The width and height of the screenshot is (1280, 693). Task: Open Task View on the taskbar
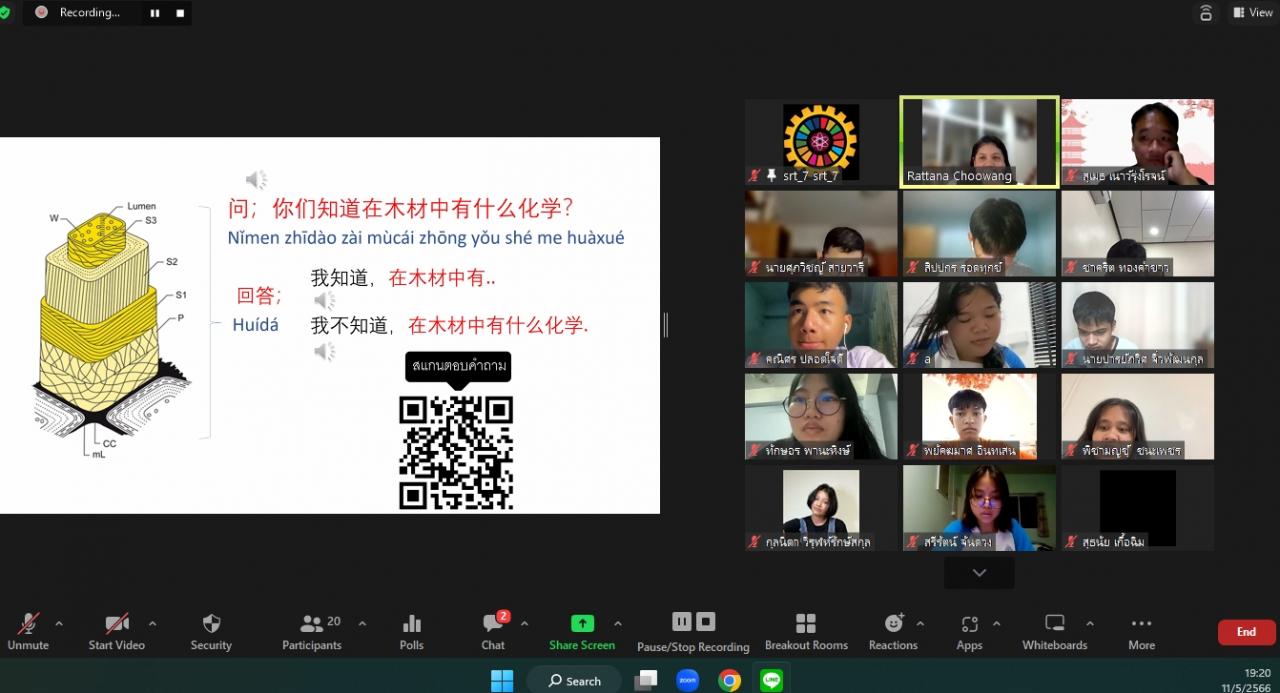pyautogui.click(x=646, y=680)
